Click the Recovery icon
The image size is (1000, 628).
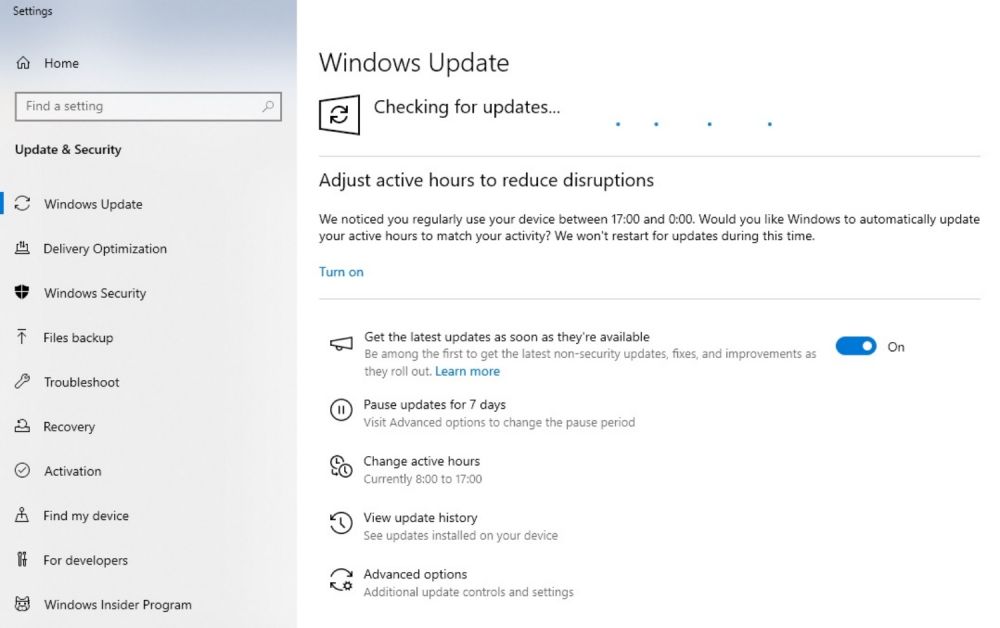coord(22,425)
